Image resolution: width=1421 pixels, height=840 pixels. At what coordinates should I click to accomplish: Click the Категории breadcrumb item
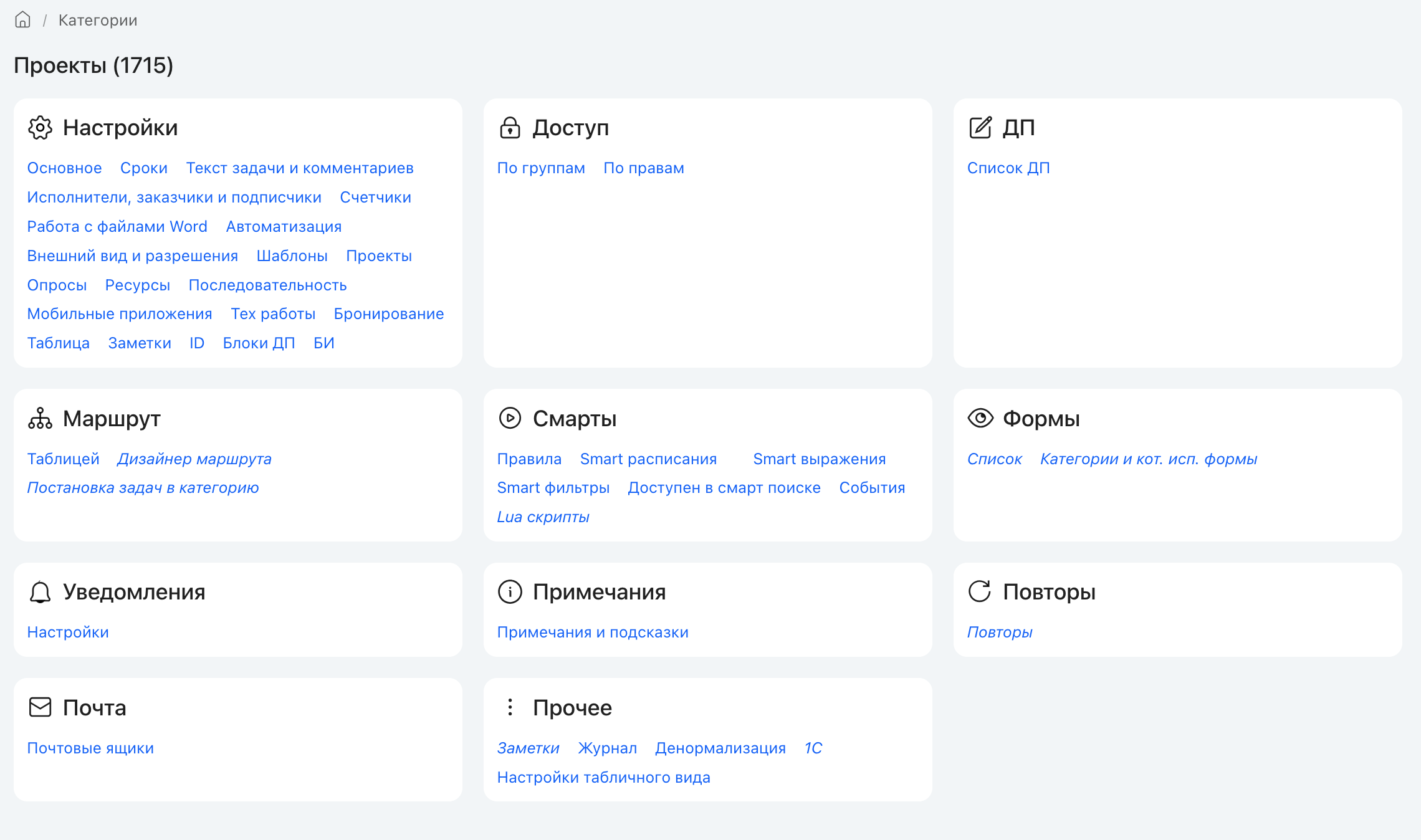click(98, 21)
